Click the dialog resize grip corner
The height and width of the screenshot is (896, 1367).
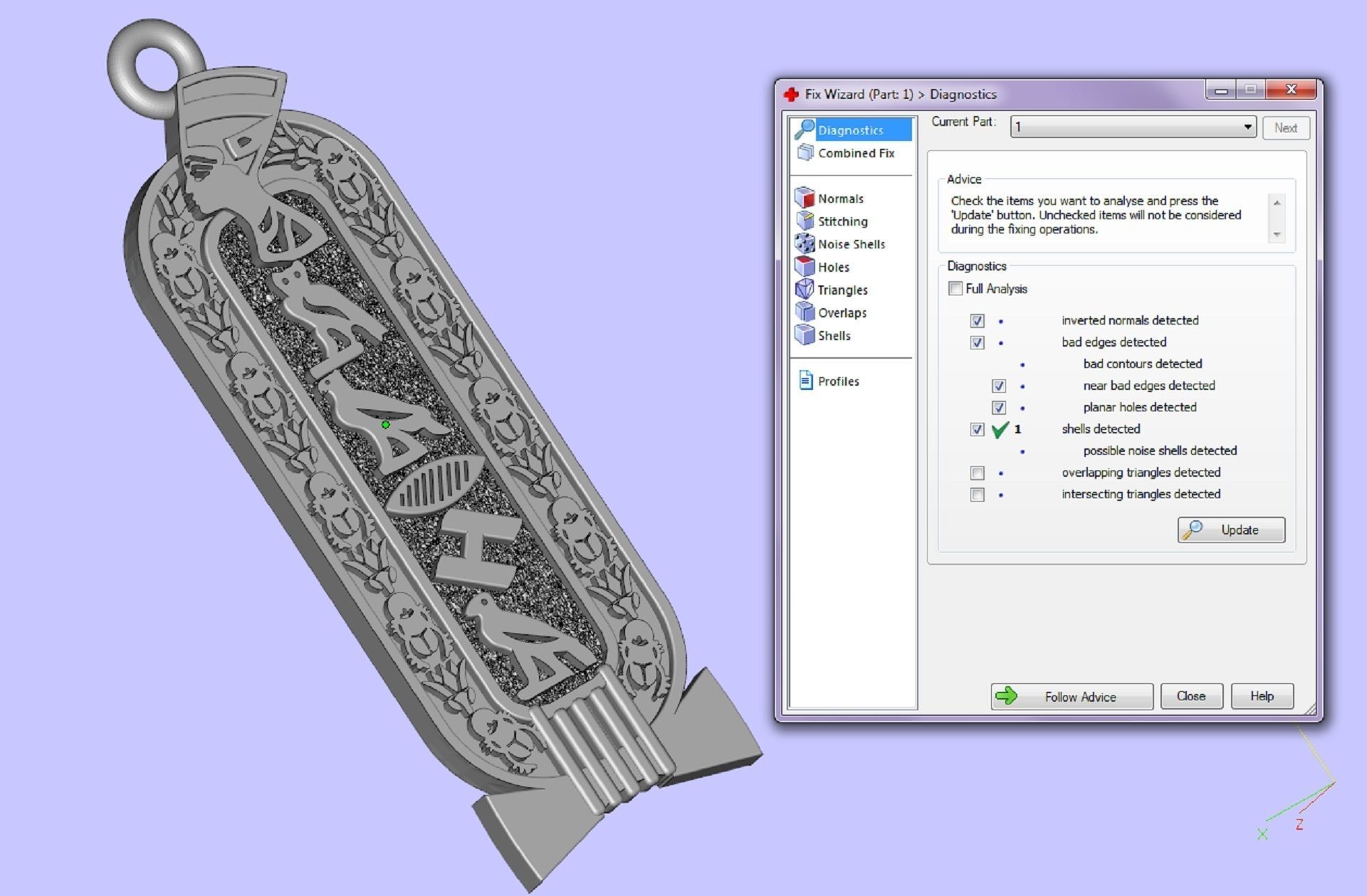1310,710
